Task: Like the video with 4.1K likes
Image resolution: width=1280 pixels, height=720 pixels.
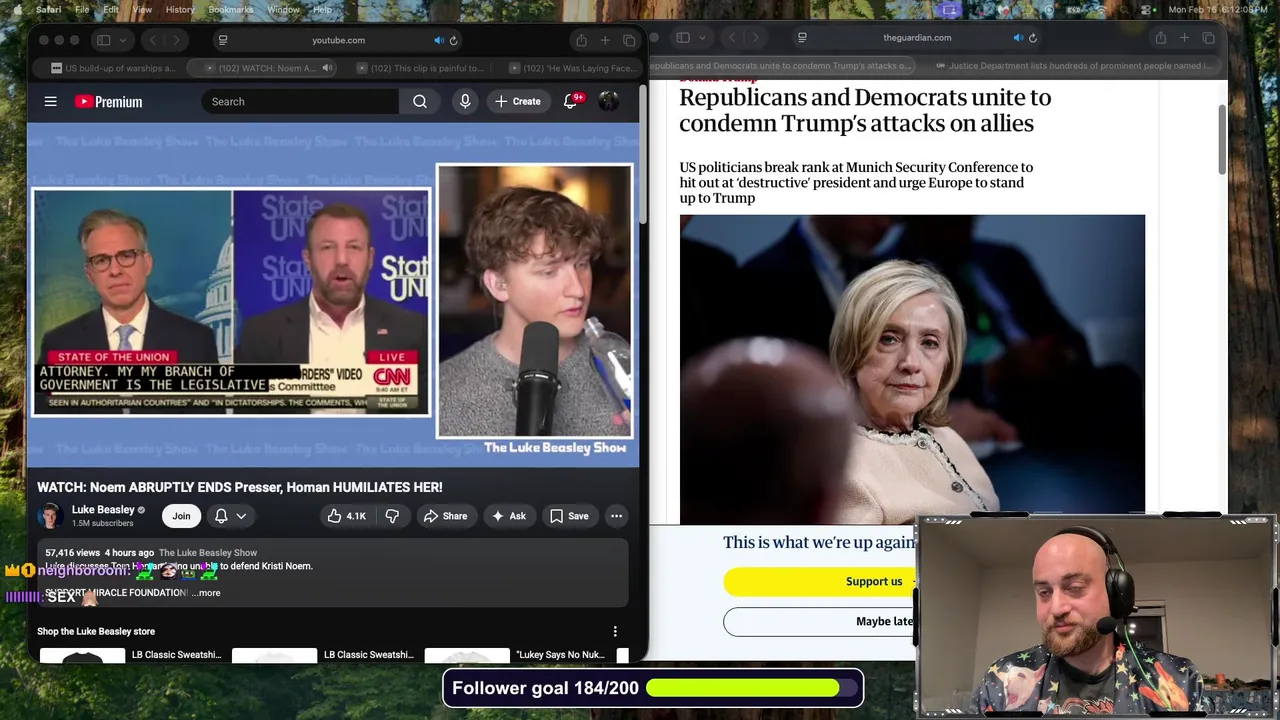Action: click(x=346, y=516)
